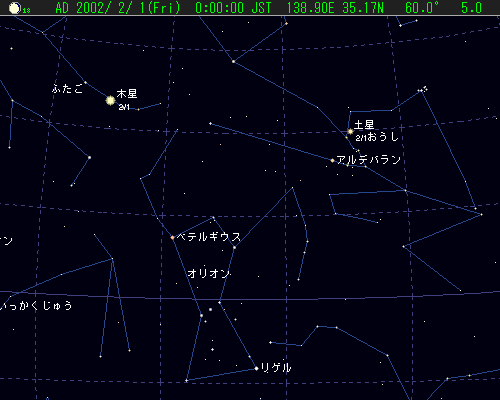Click the おうし constellation label
Screen dimensions: 500x400
click(x=382, y=137)
